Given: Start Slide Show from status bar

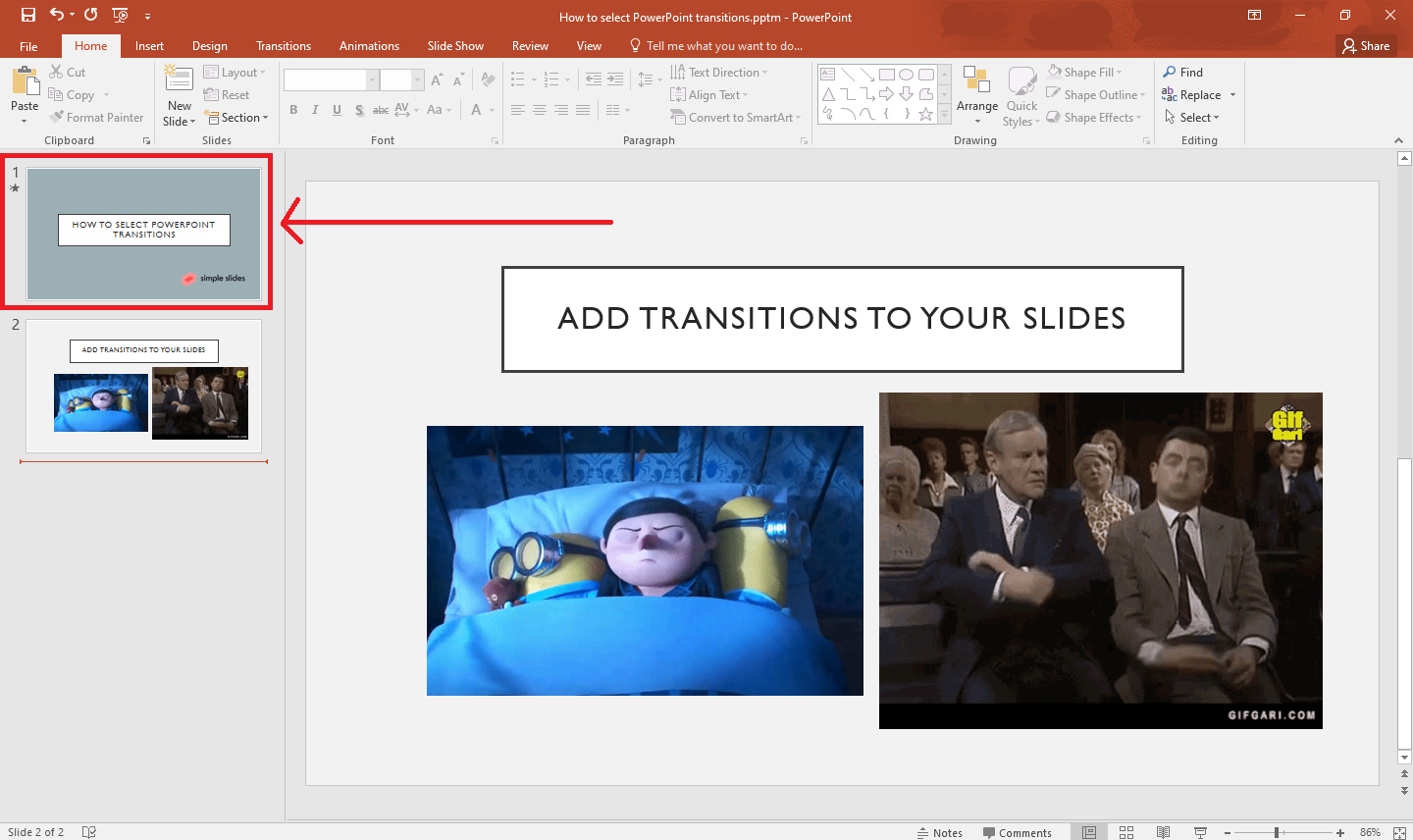Looking at the screenshot, I should pyautogui.click(x=1200, y=831).
